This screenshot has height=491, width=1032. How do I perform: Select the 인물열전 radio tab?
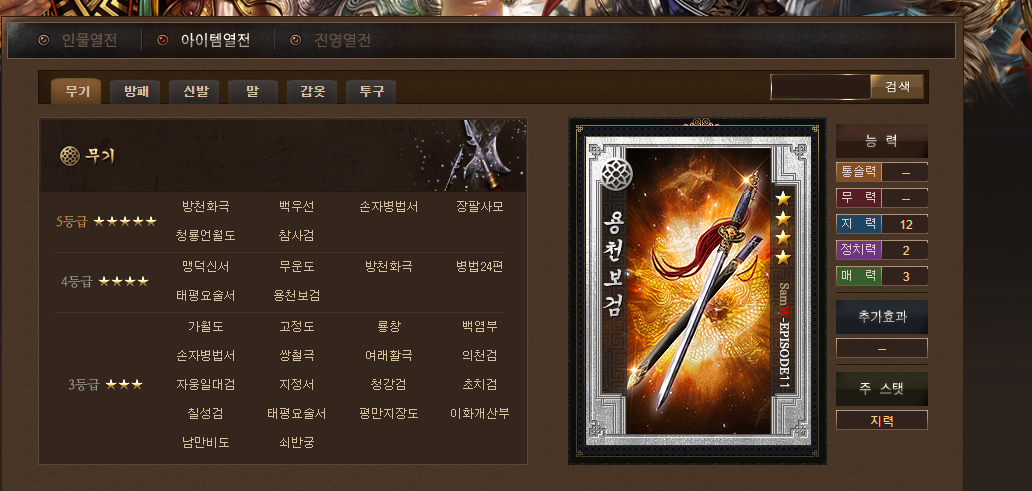78,40
